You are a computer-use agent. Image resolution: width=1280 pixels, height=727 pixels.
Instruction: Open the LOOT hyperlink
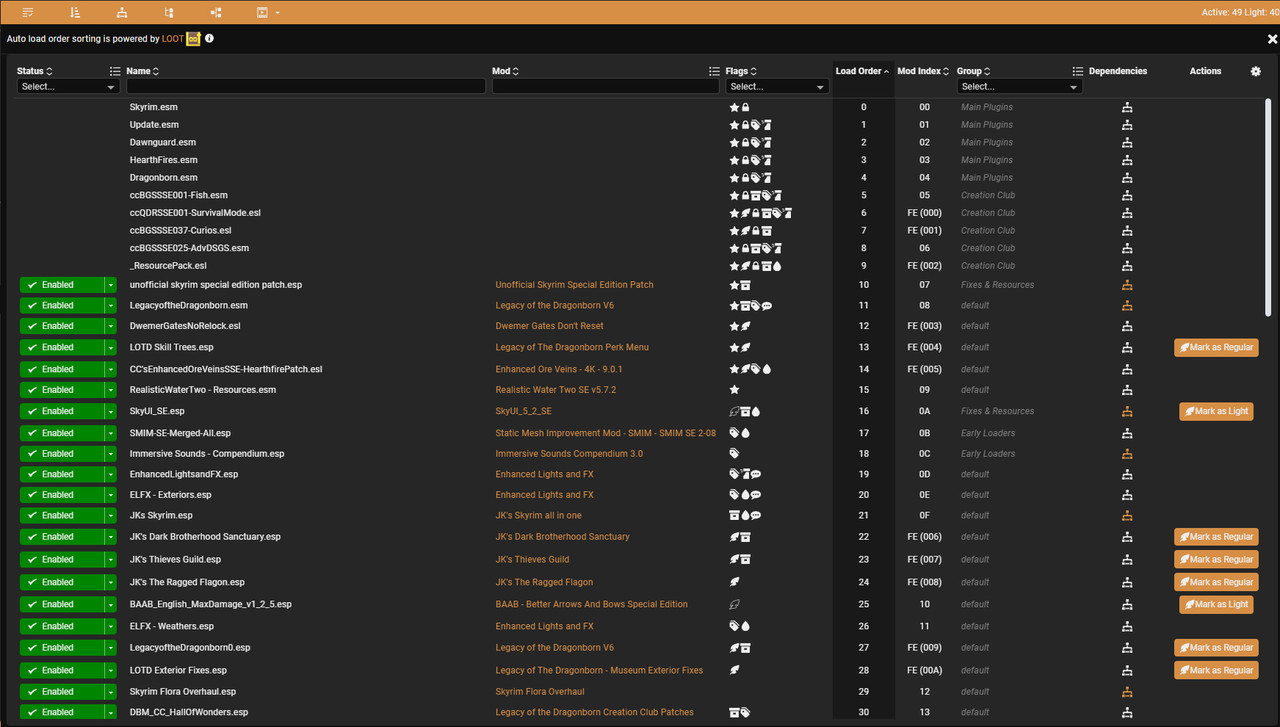[x=173, y=39]
